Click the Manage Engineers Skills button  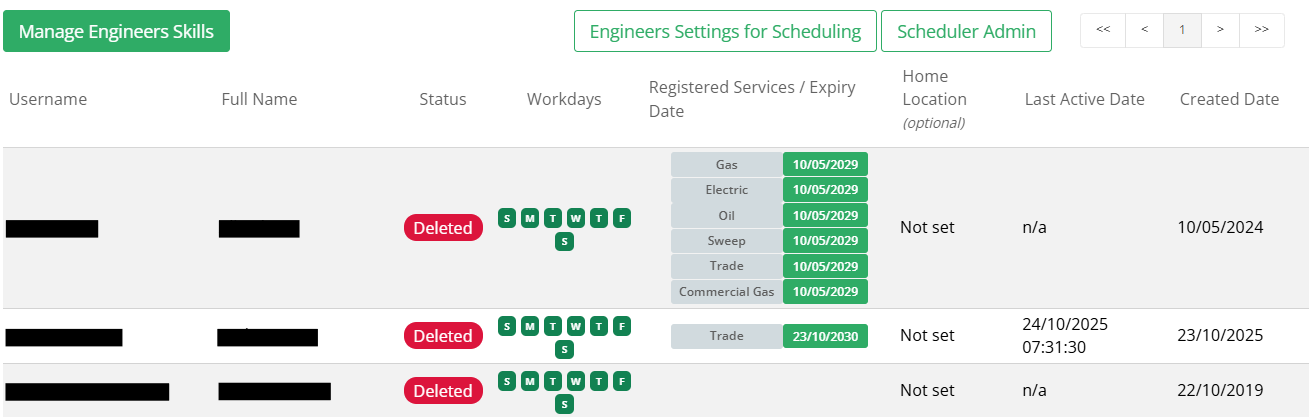click(116, 31)
